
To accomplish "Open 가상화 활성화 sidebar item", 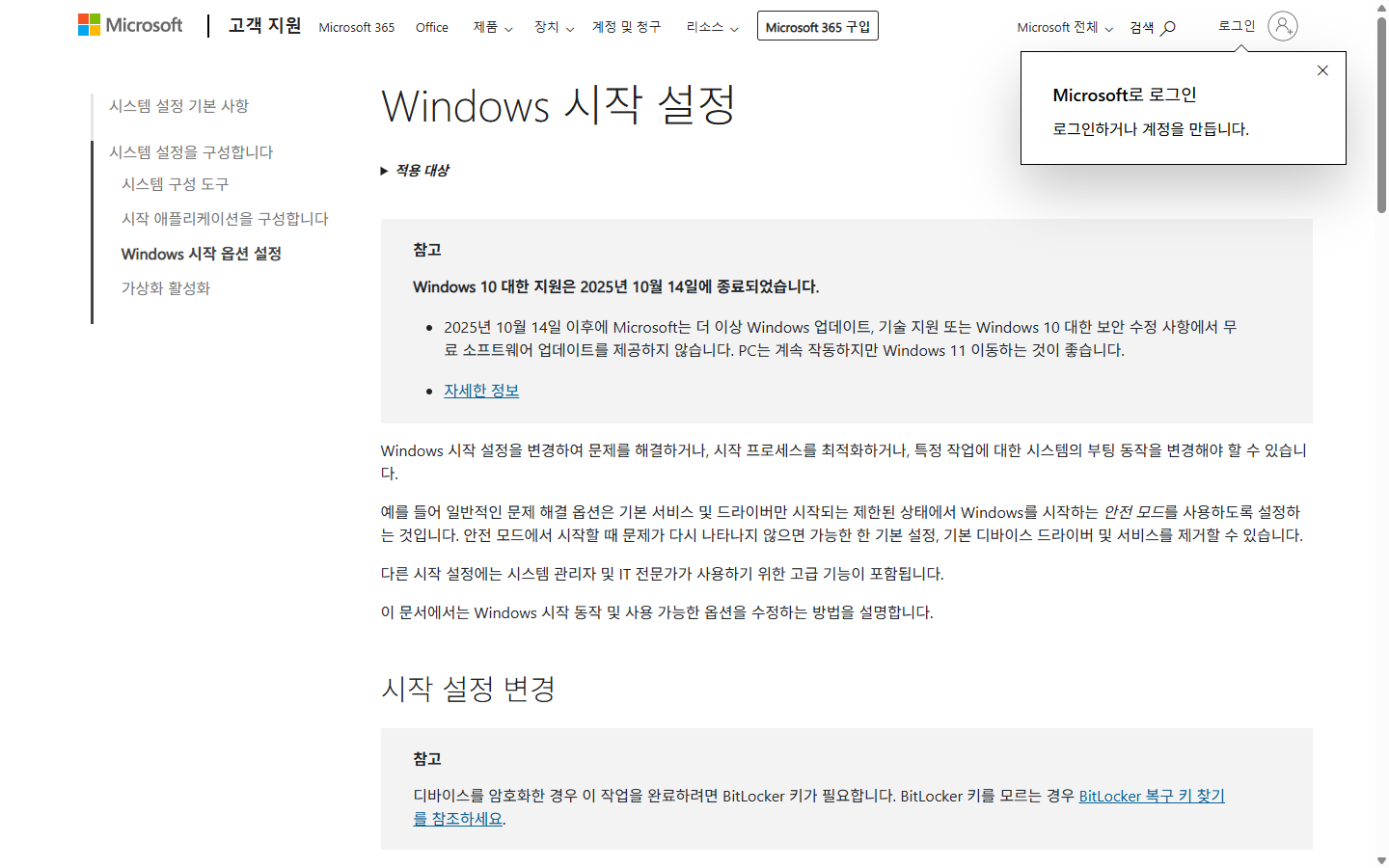I will coord(166,288).
